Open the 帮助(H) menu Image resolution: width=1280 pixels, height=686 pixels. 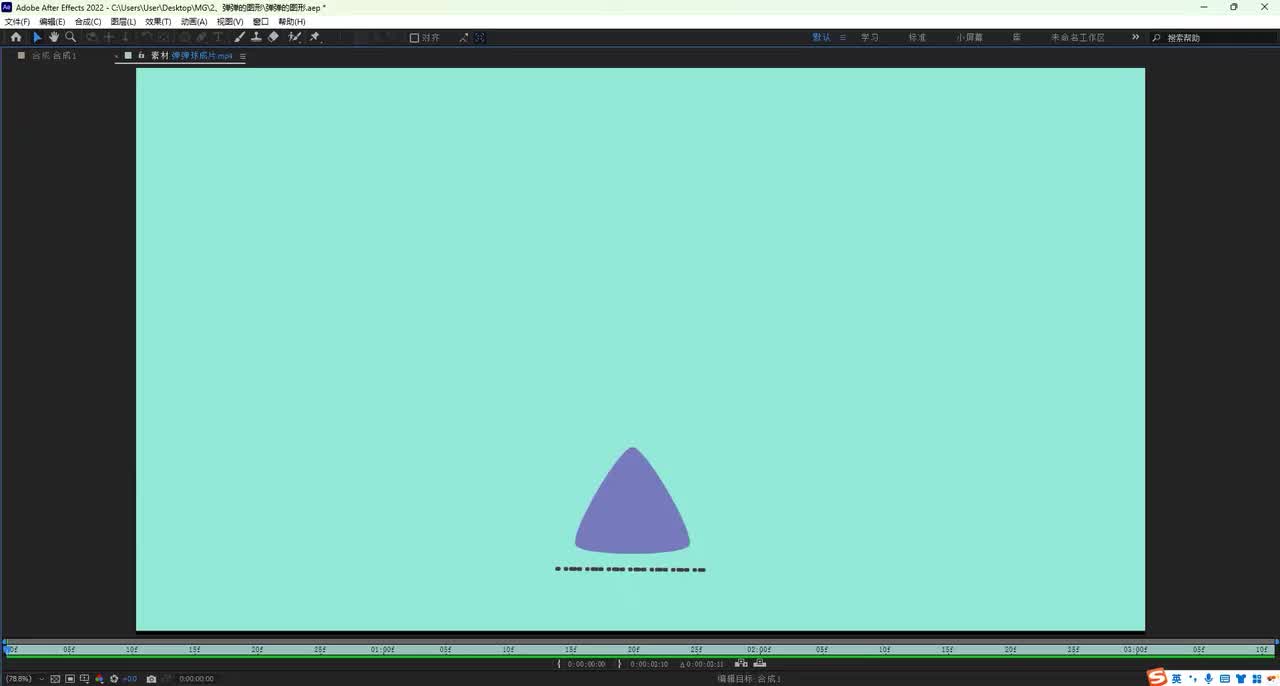tap(292, 21)
